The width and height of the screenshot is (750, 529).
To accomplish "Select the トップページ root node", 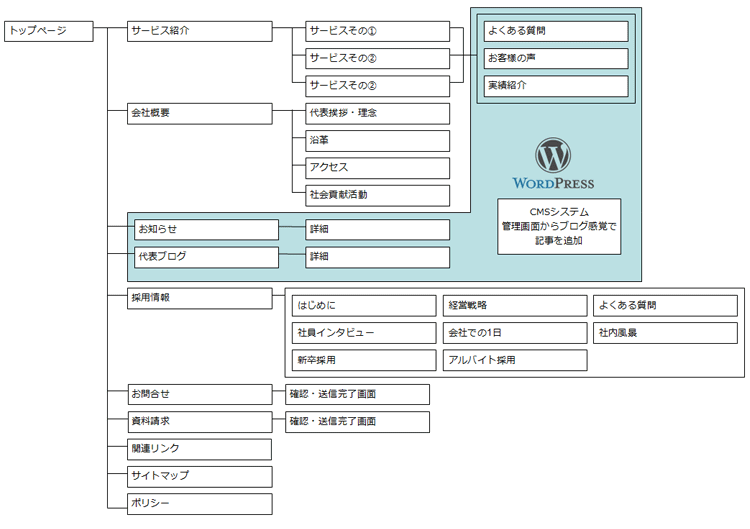I will (x=49, y=31).
